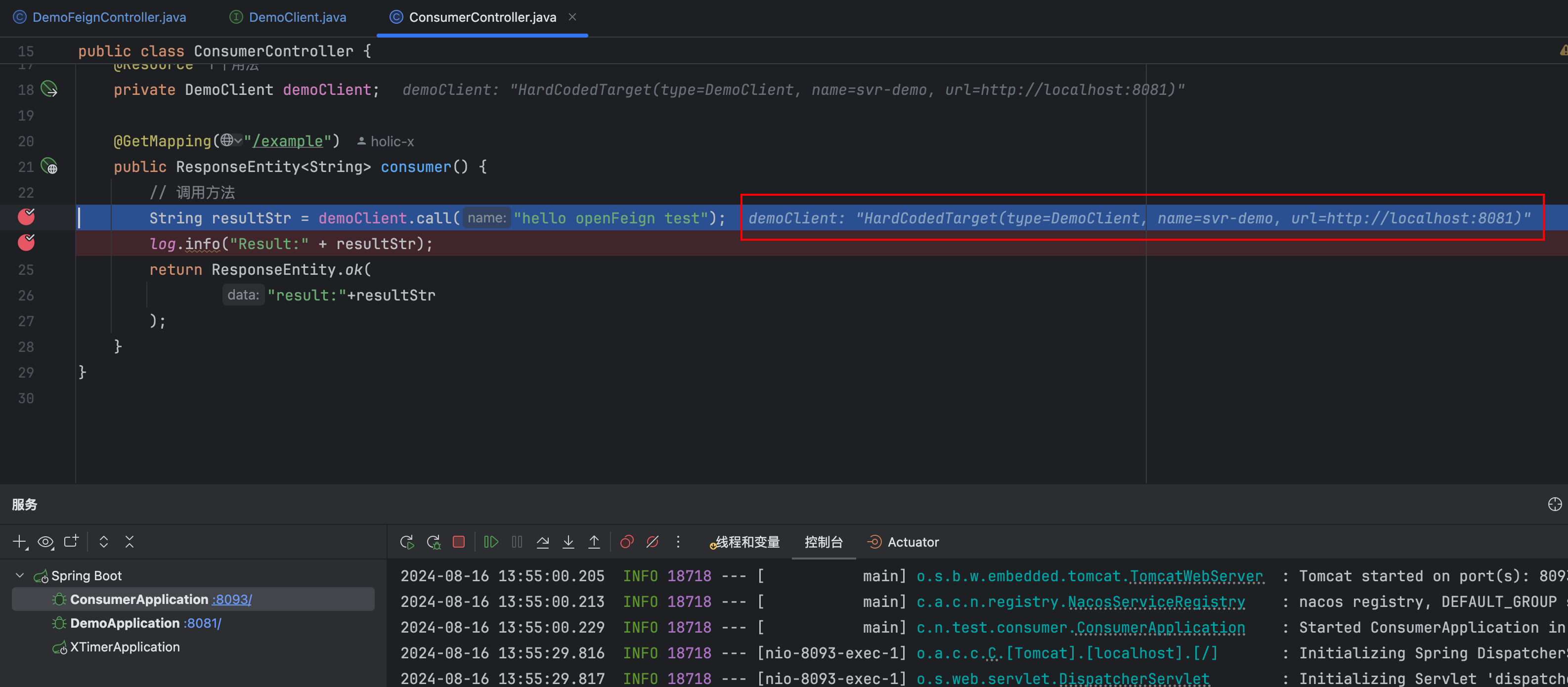1568x687 pixels.
Task: Select DemoApplication in services tree
Action: [125, 623]
